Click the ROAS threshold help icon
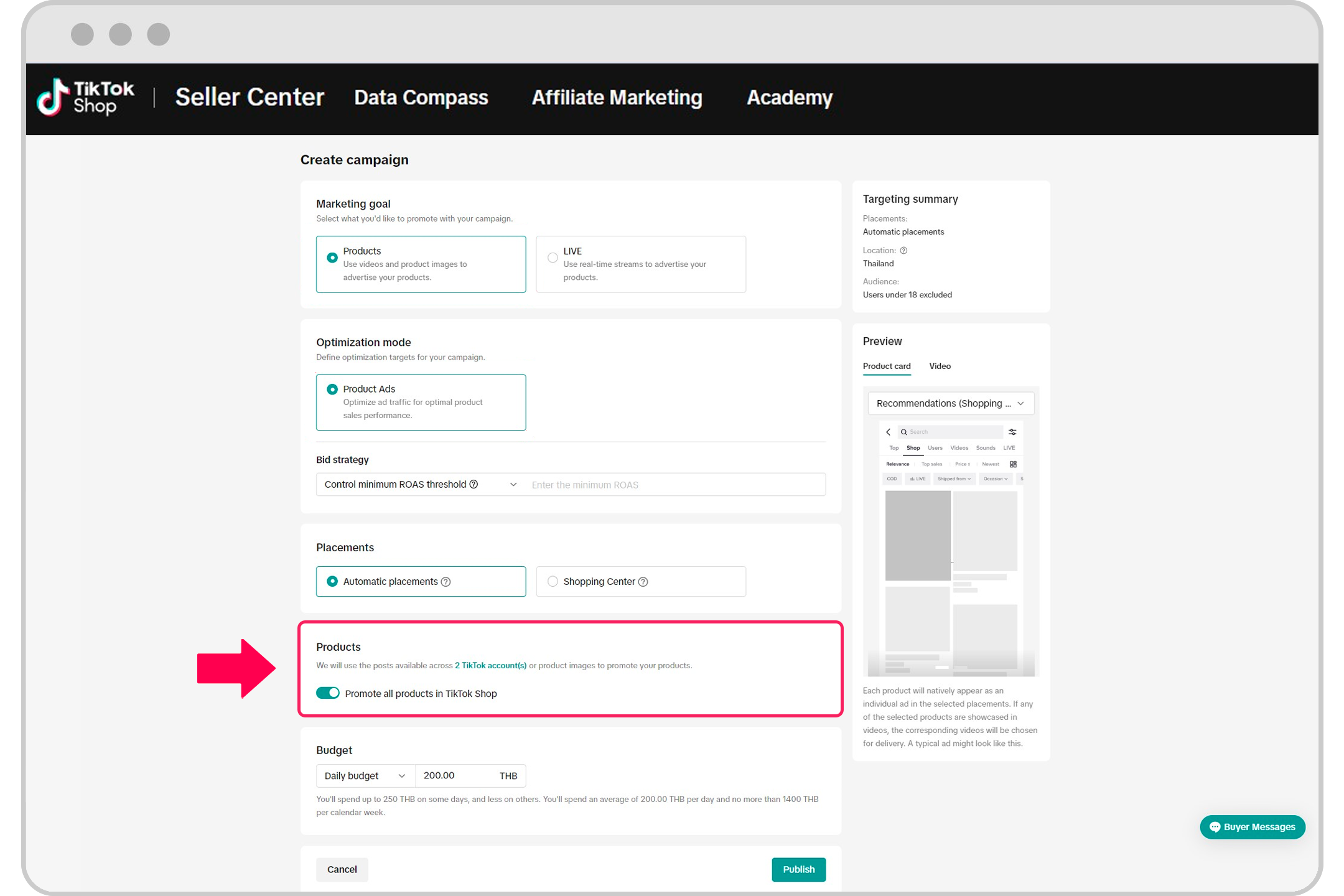 click(474, 484)
